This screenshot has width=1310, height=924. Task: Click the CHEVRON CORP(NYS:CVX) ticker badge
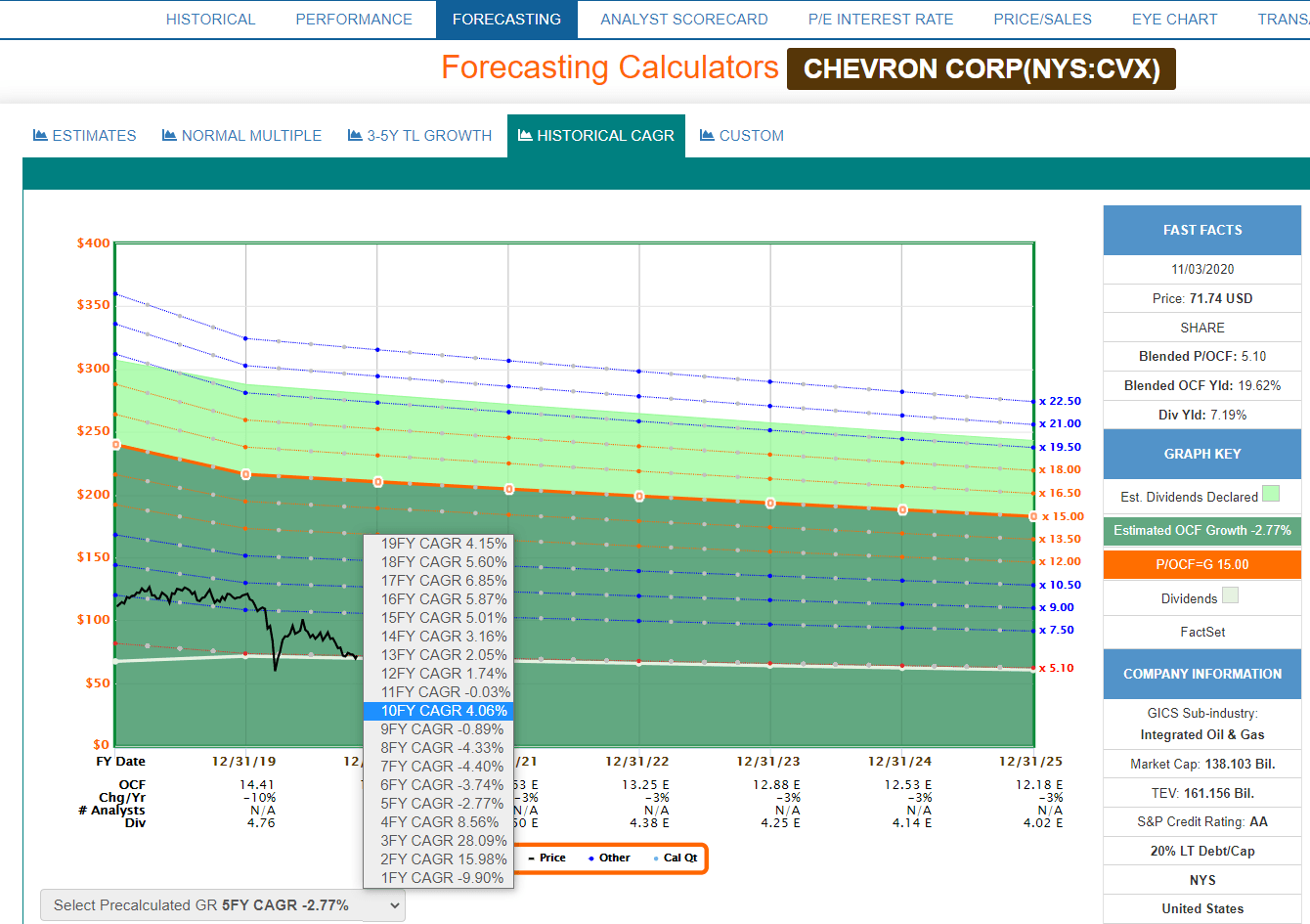click(982, 69)
